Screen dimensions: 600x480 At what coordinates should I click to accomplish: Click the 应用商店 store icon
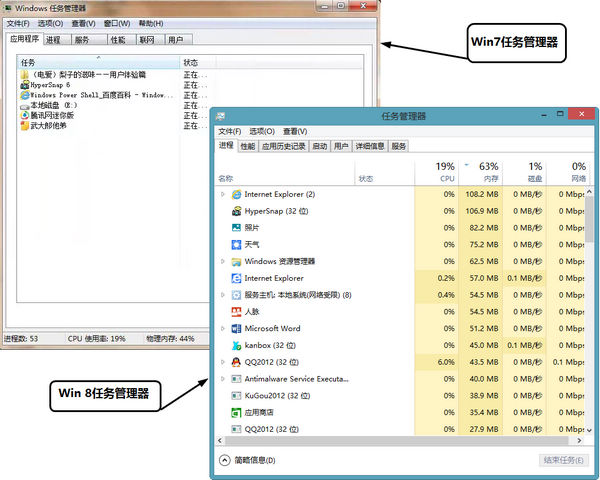pos(236,412)
